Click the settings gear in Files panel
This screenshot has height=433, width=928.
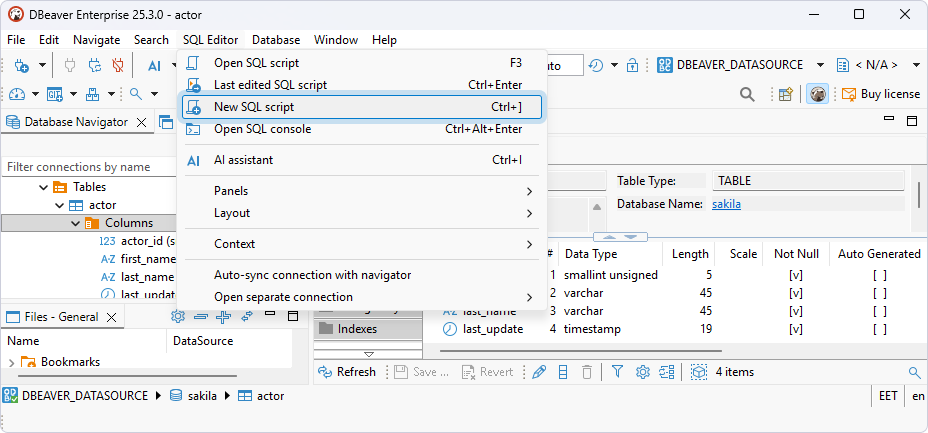(x=178, y=316)
